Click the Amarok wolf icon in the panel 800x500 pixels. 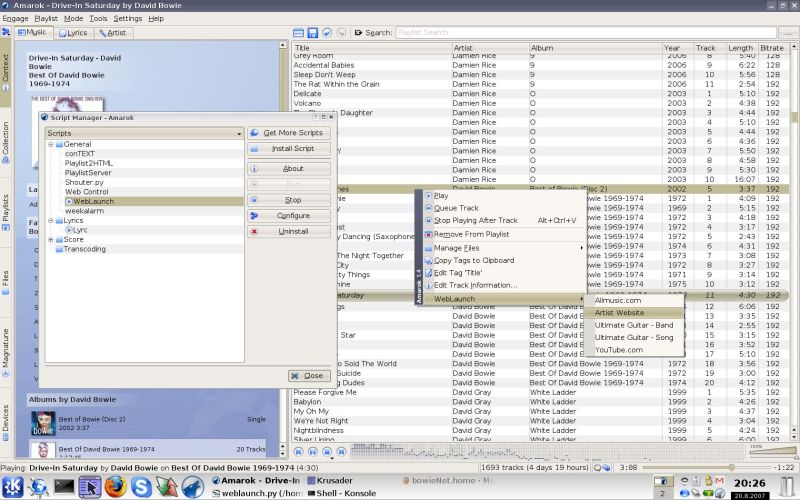[193, 487]
